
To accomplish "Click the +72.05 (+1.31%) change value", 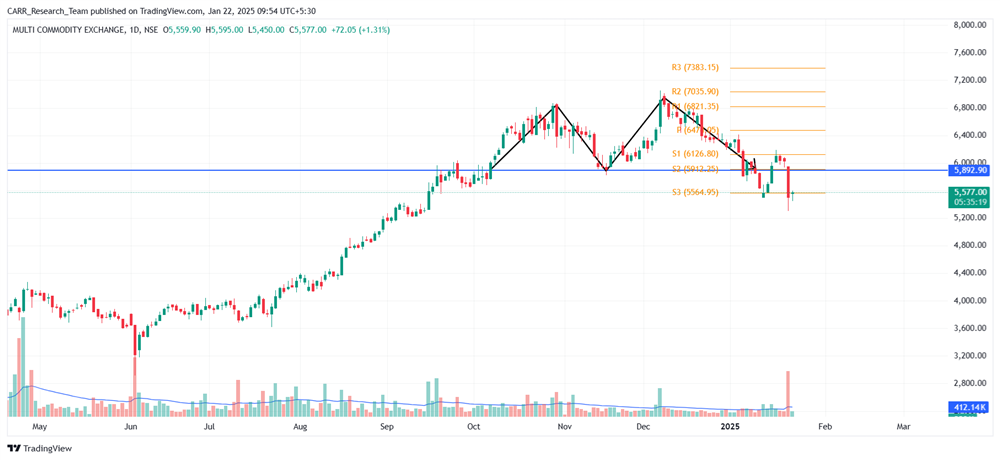I will coord(361,30).
